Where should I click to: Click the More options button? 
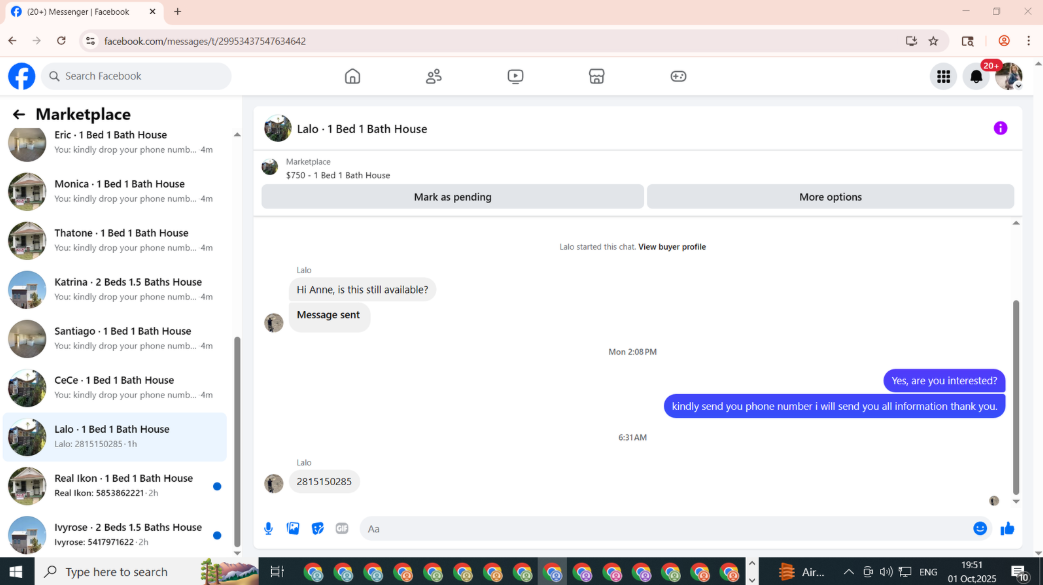click(830, 197)
